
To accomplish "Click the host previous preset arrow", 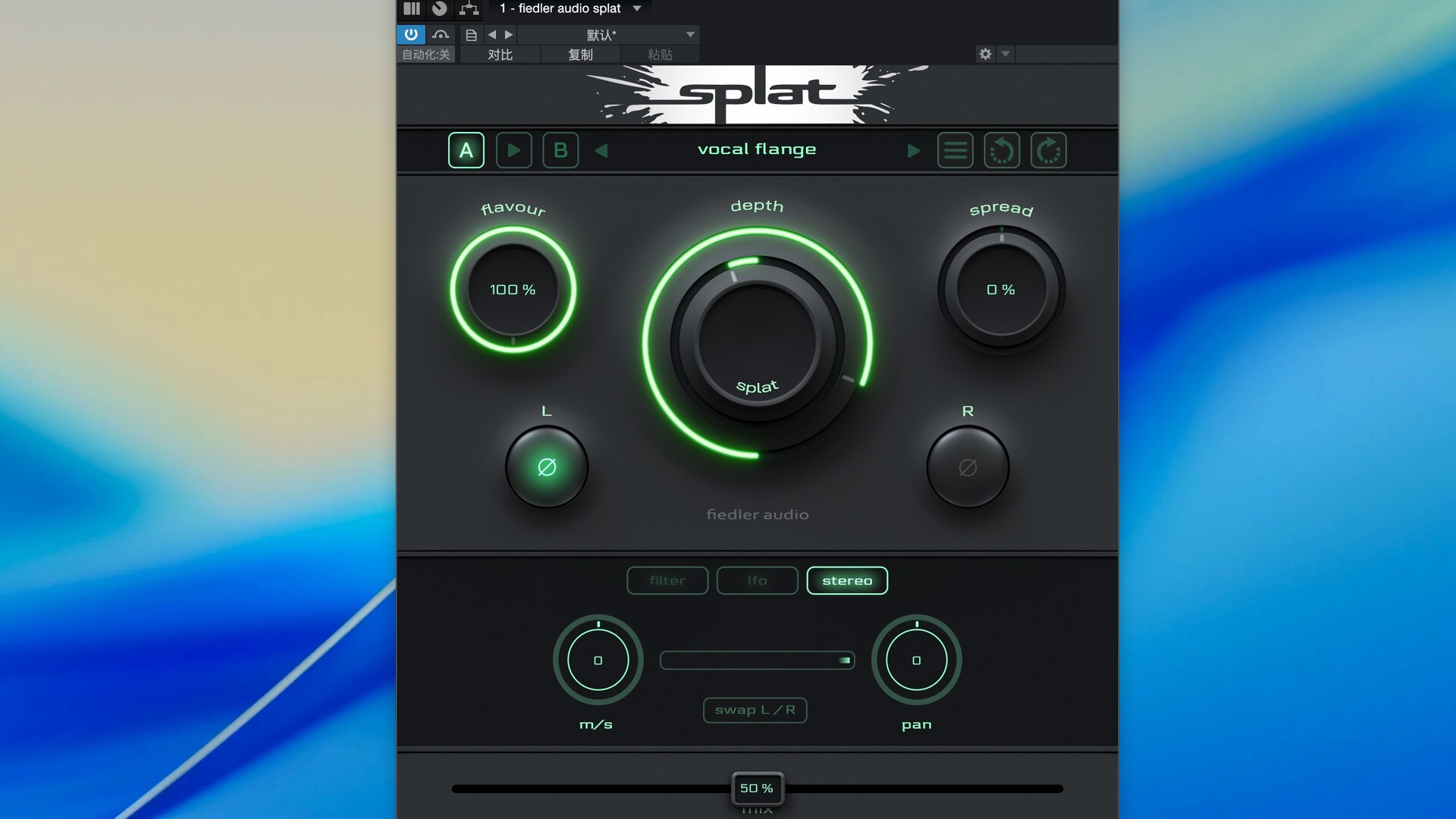I will (491, 35).
